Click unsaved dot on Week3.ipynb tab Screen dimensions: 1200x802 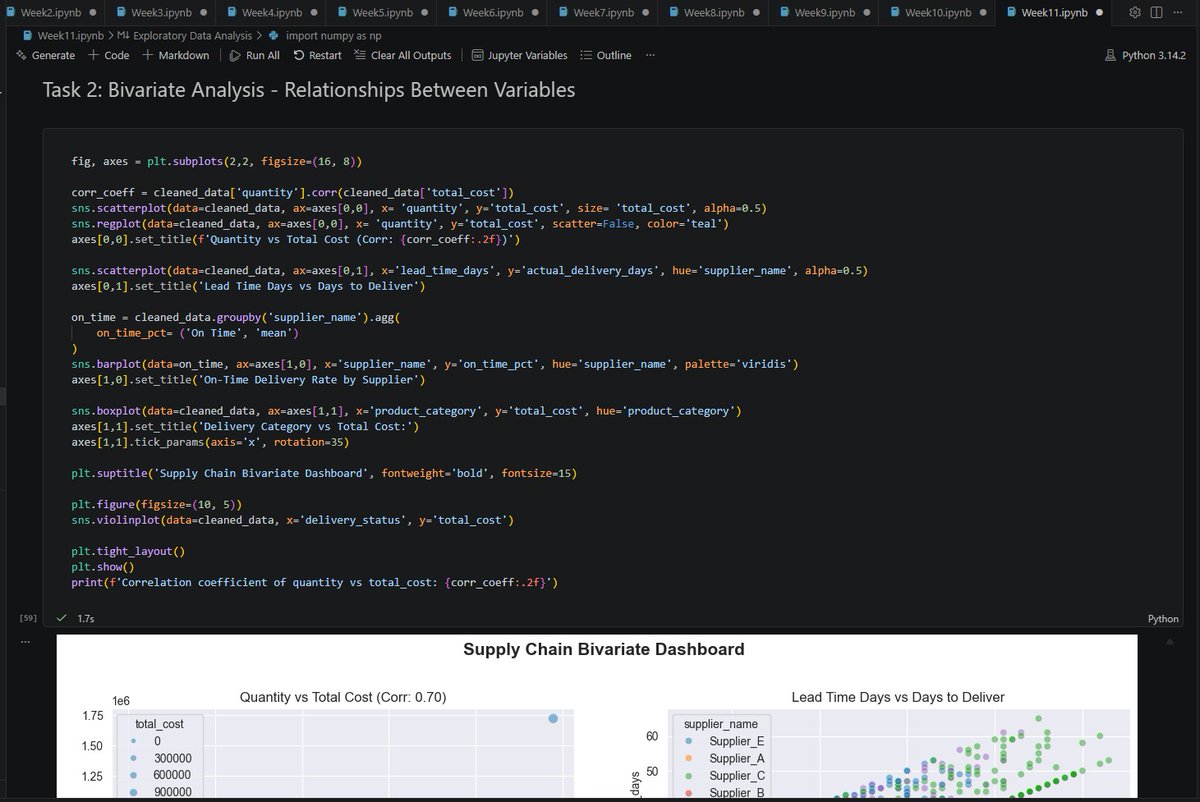coord(202,12)
